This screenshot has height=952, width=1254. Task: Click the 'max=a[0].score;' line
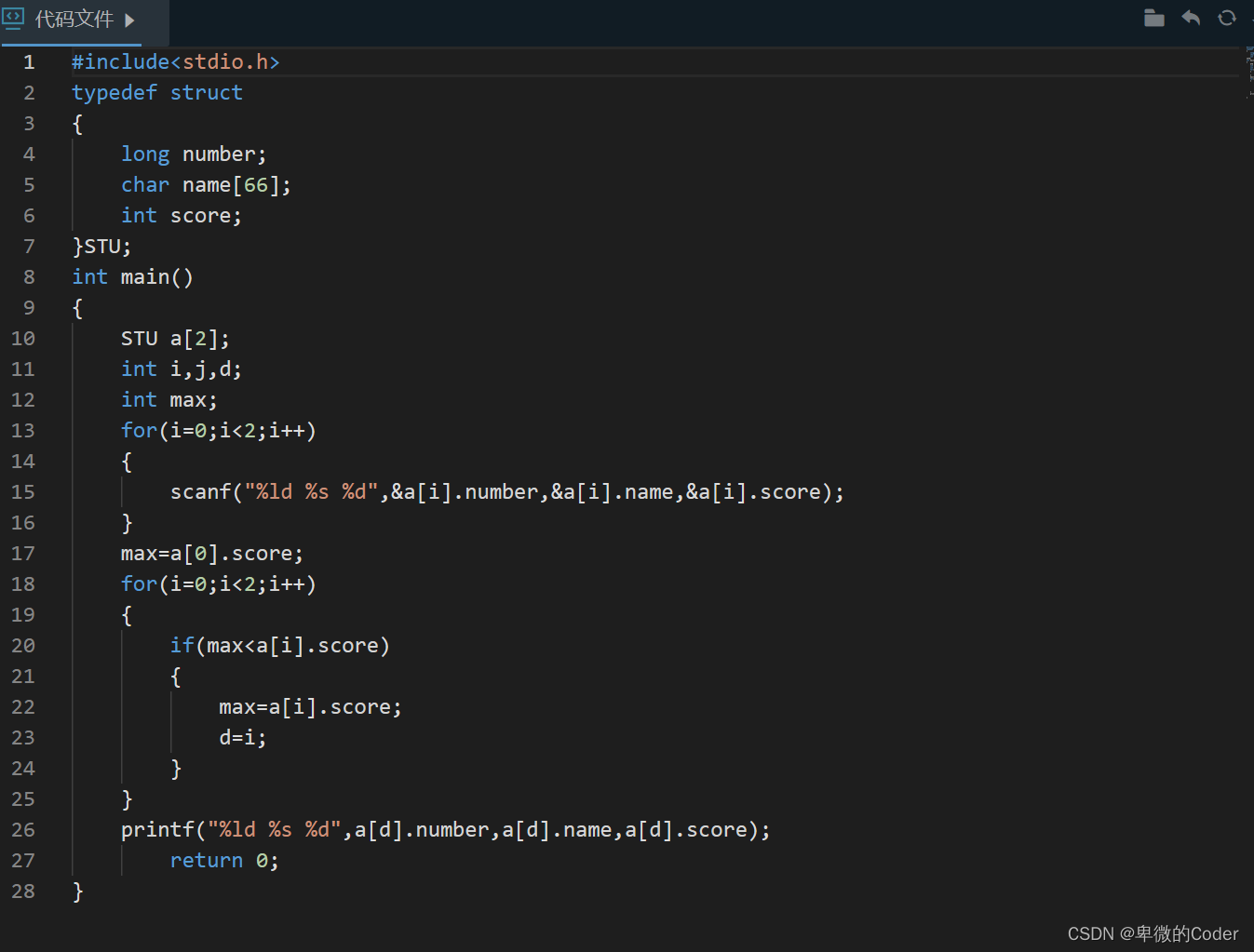pos(212,553)
